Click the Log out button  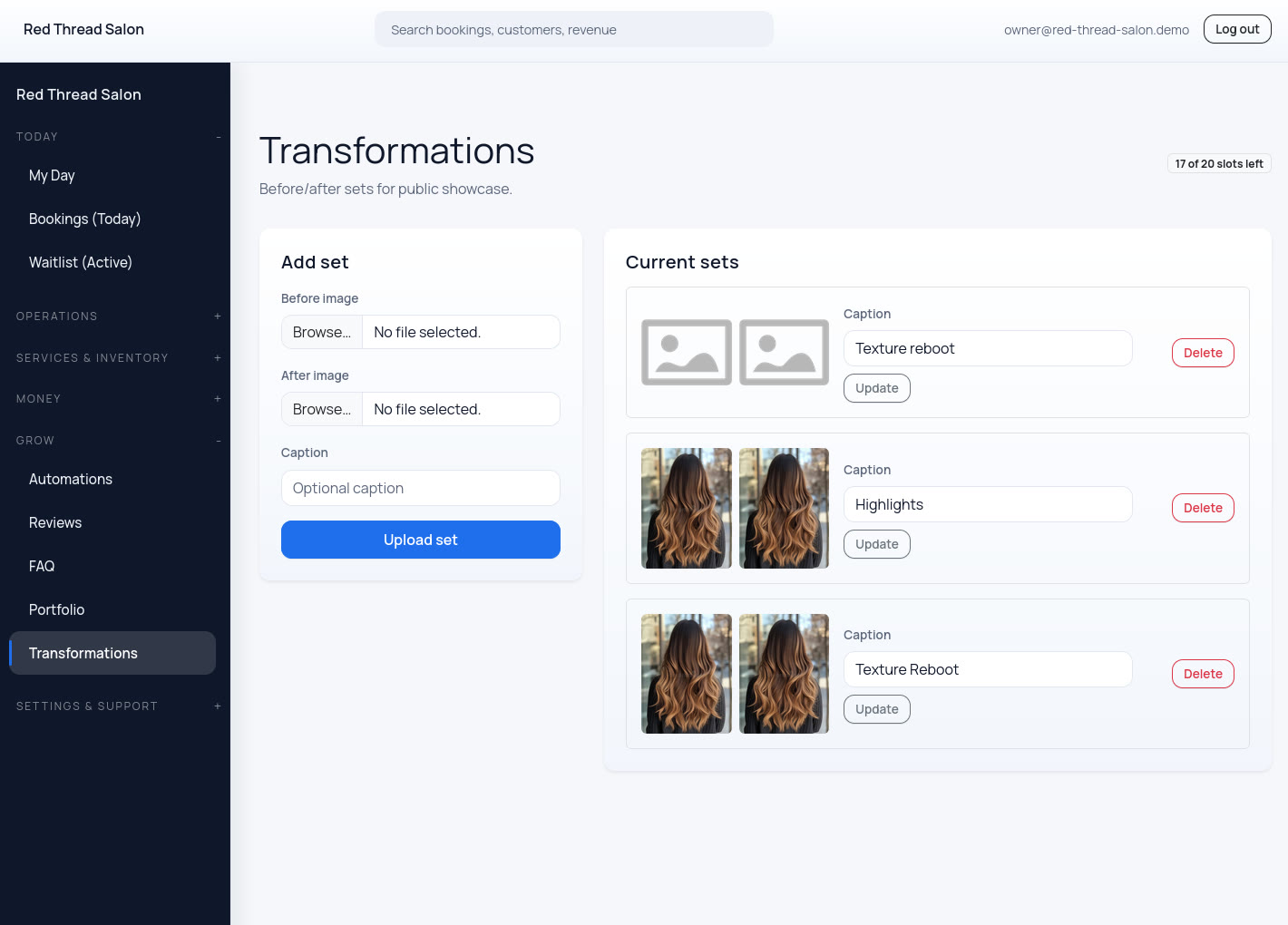coord(1236,29)
